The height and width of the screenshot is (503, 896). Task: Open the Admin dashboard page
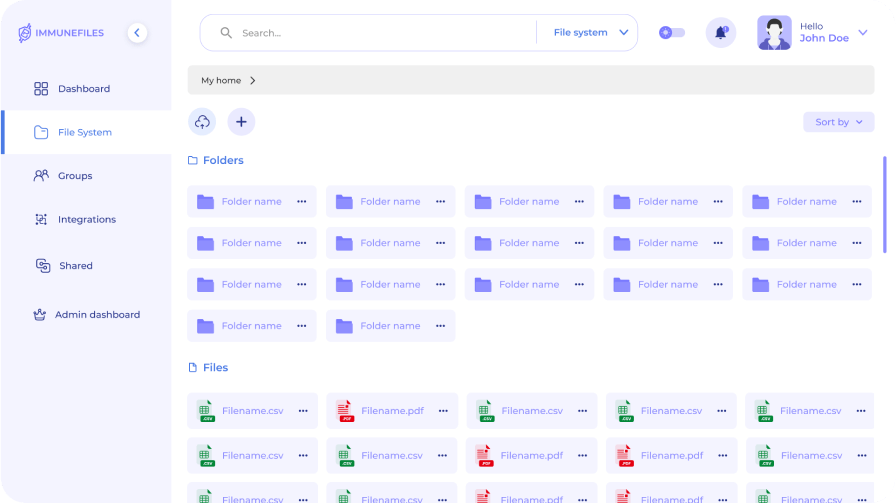point(97,315)
